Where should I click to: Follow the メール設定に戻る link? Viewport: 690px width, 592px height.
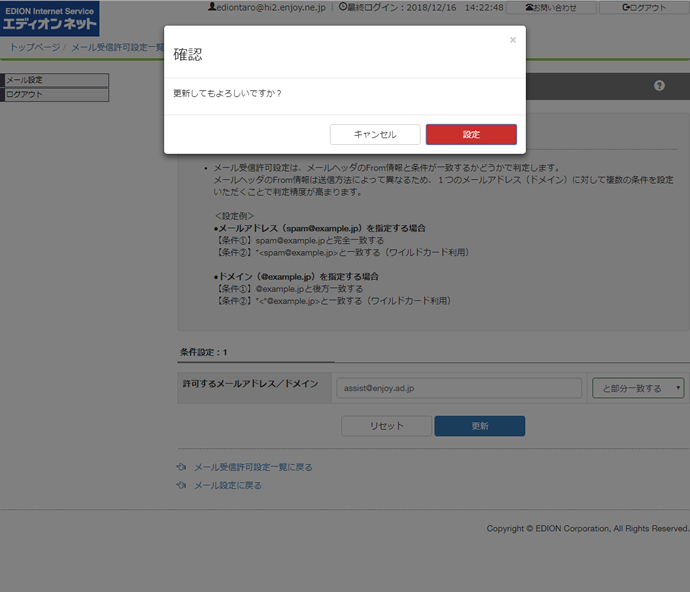(x=227, y=485)
